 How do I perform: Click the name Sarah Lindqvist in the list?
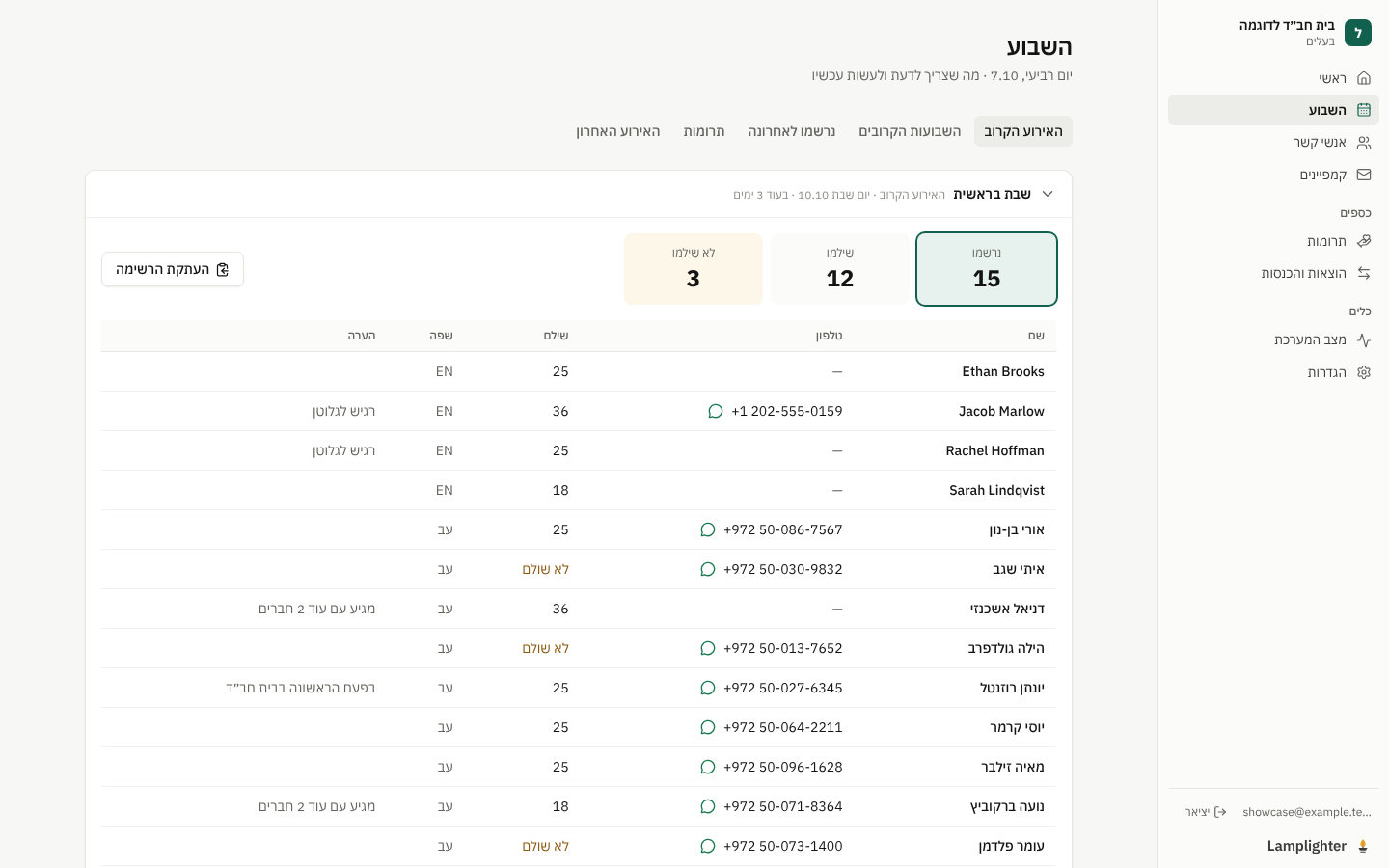[996, 490]
